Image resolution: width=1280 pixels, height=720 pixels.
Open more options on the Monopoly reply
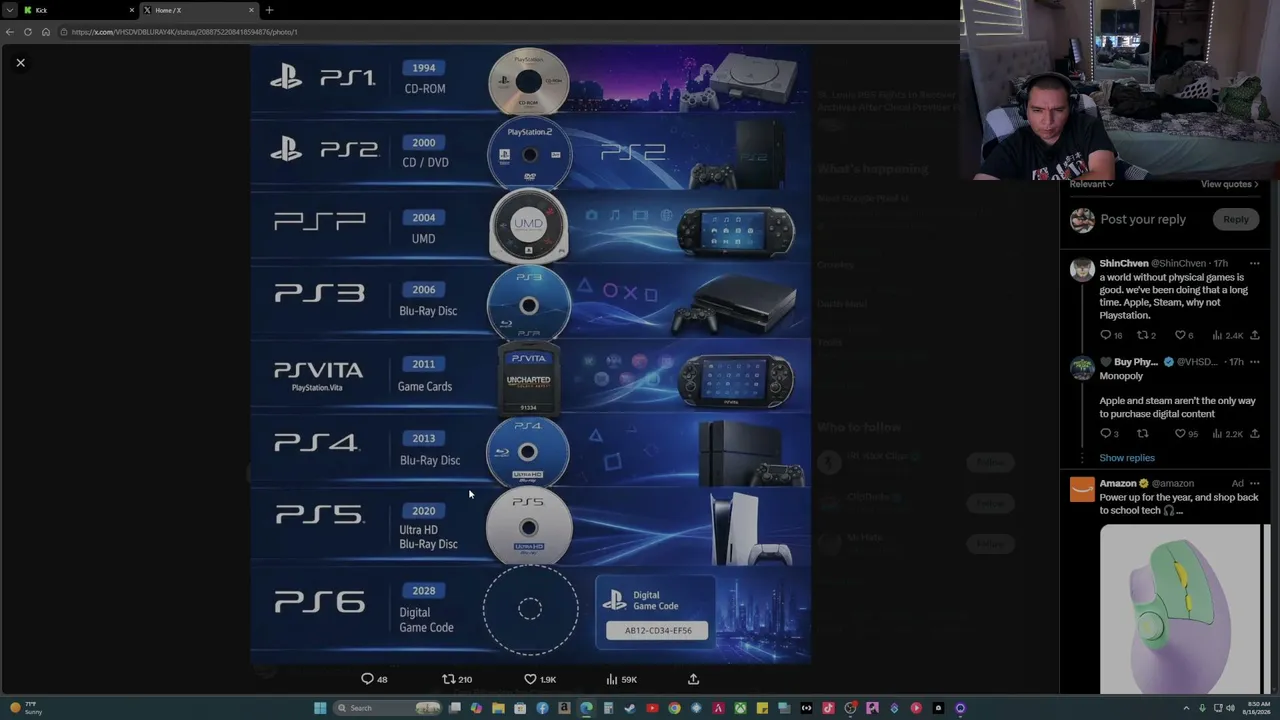click(x=1254, y=362)
